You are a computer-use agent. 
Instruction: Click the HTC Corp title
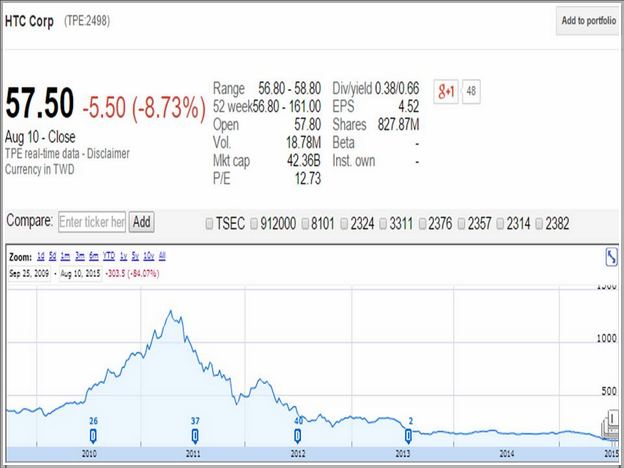tap(29, 21)
